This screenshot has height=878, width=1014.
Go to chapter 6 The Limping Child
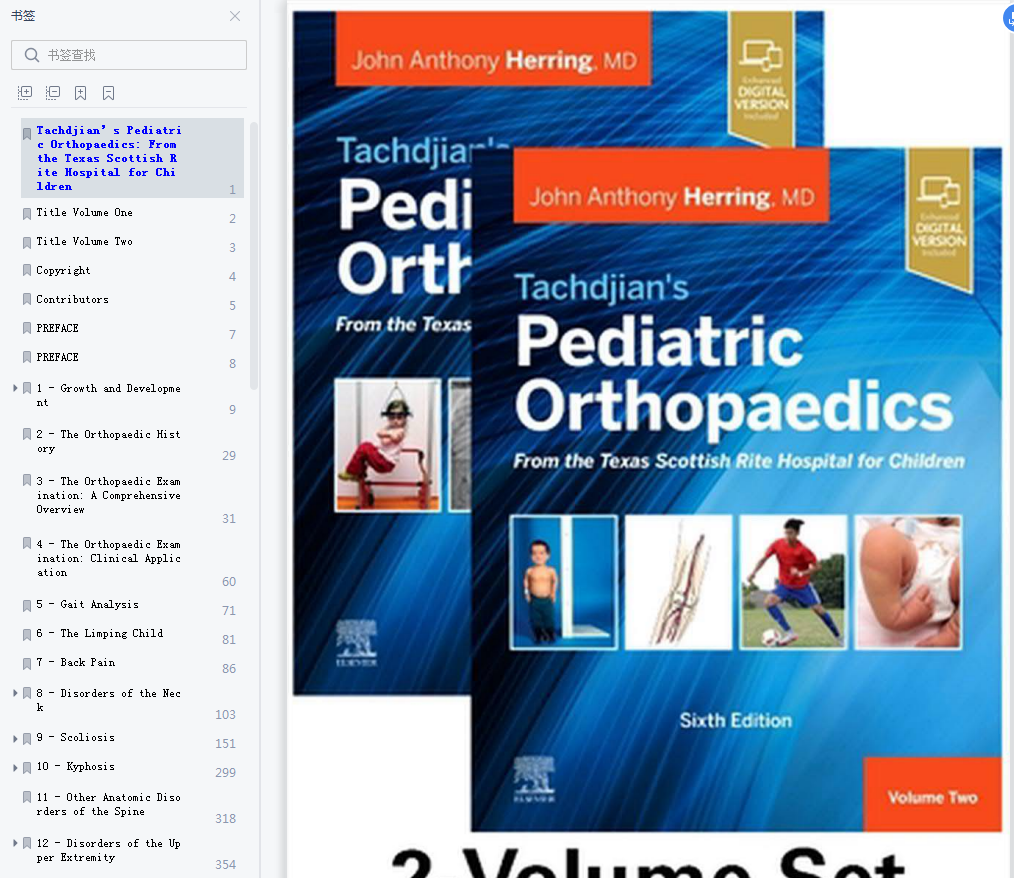coord(100,634)
